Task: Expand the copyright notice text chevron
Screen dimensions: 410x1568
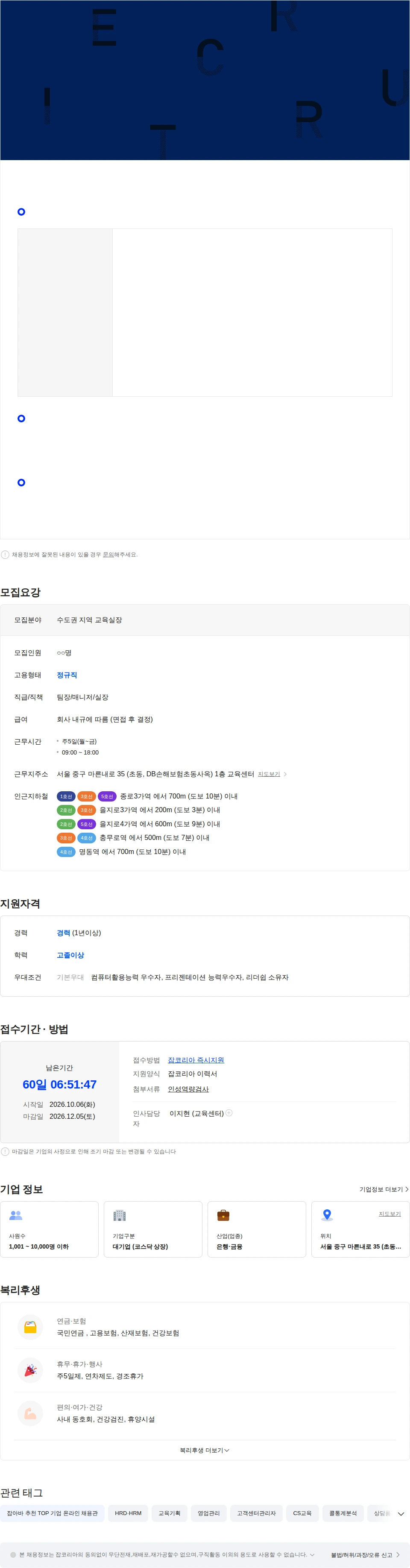Action: coord(312,1555)
